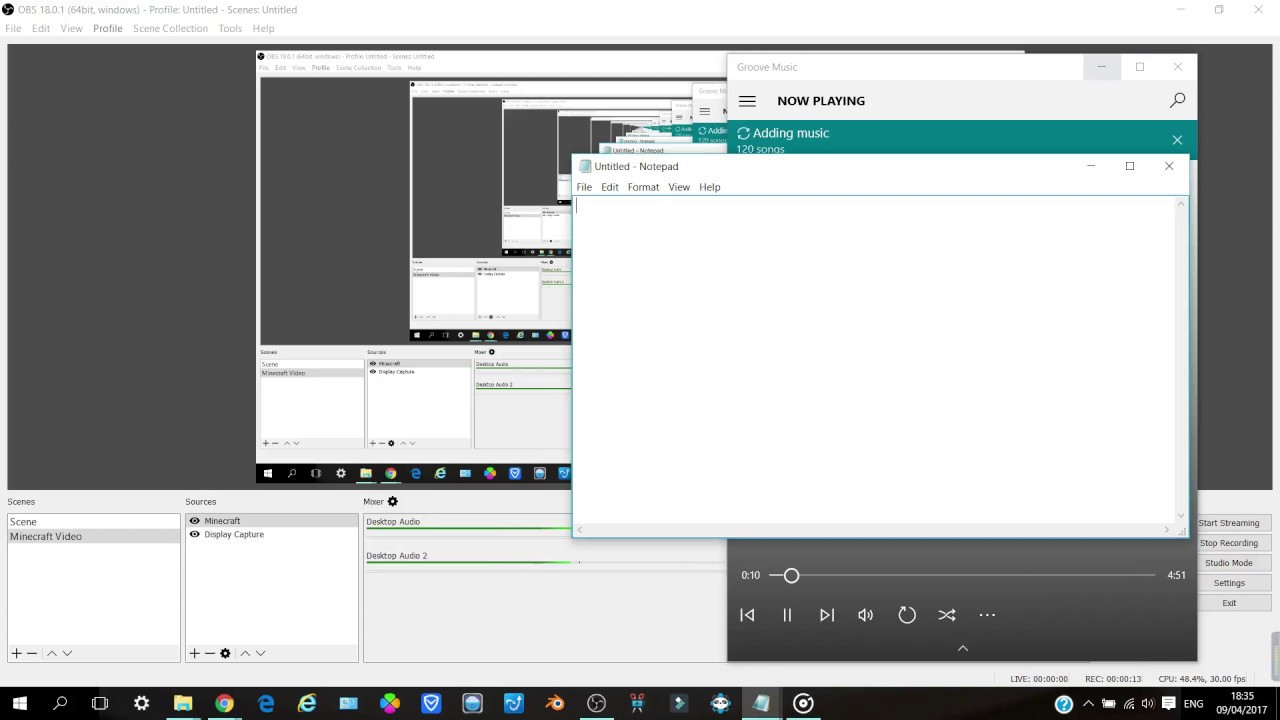
Task: Click the Notepad vertical scroll down arrow
Action: tap(1181, 516)
